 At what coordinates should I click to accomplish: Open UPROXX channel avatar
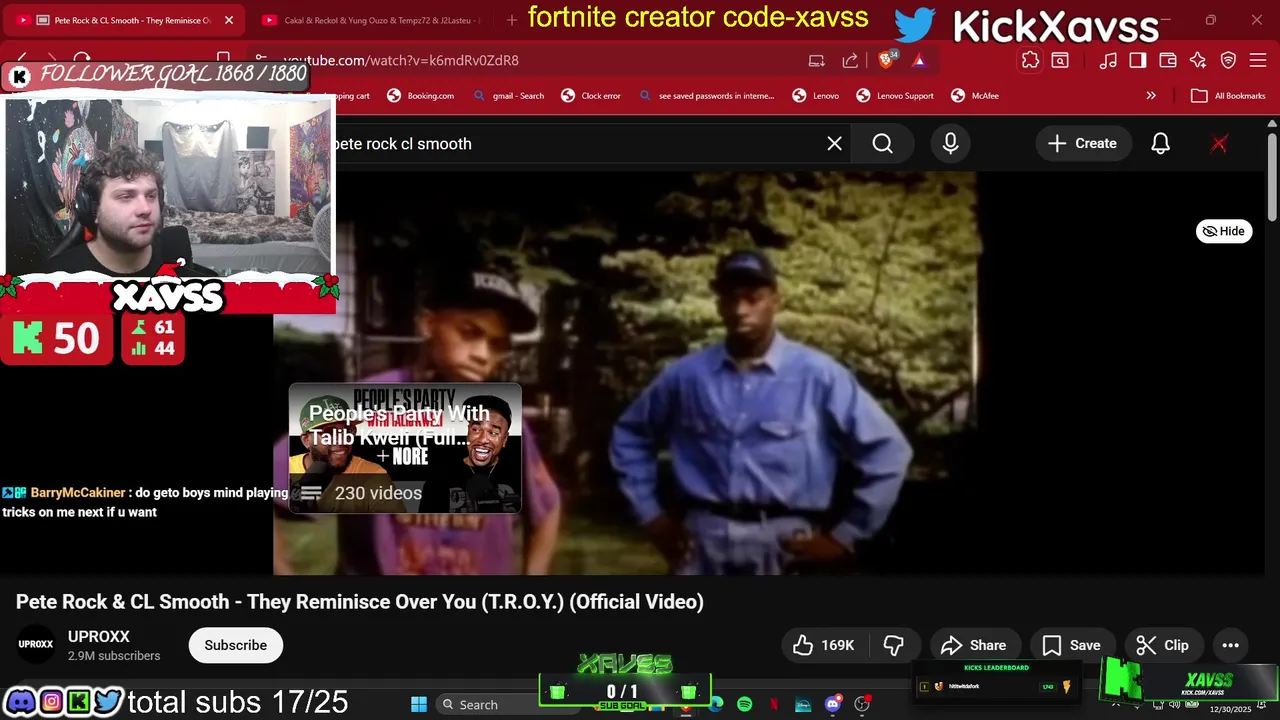[x=35, y=645]
